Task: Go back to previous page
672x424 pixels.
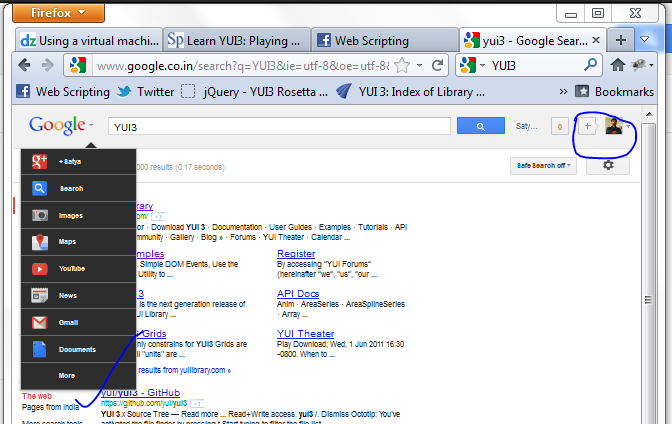Action: [24, 65]
